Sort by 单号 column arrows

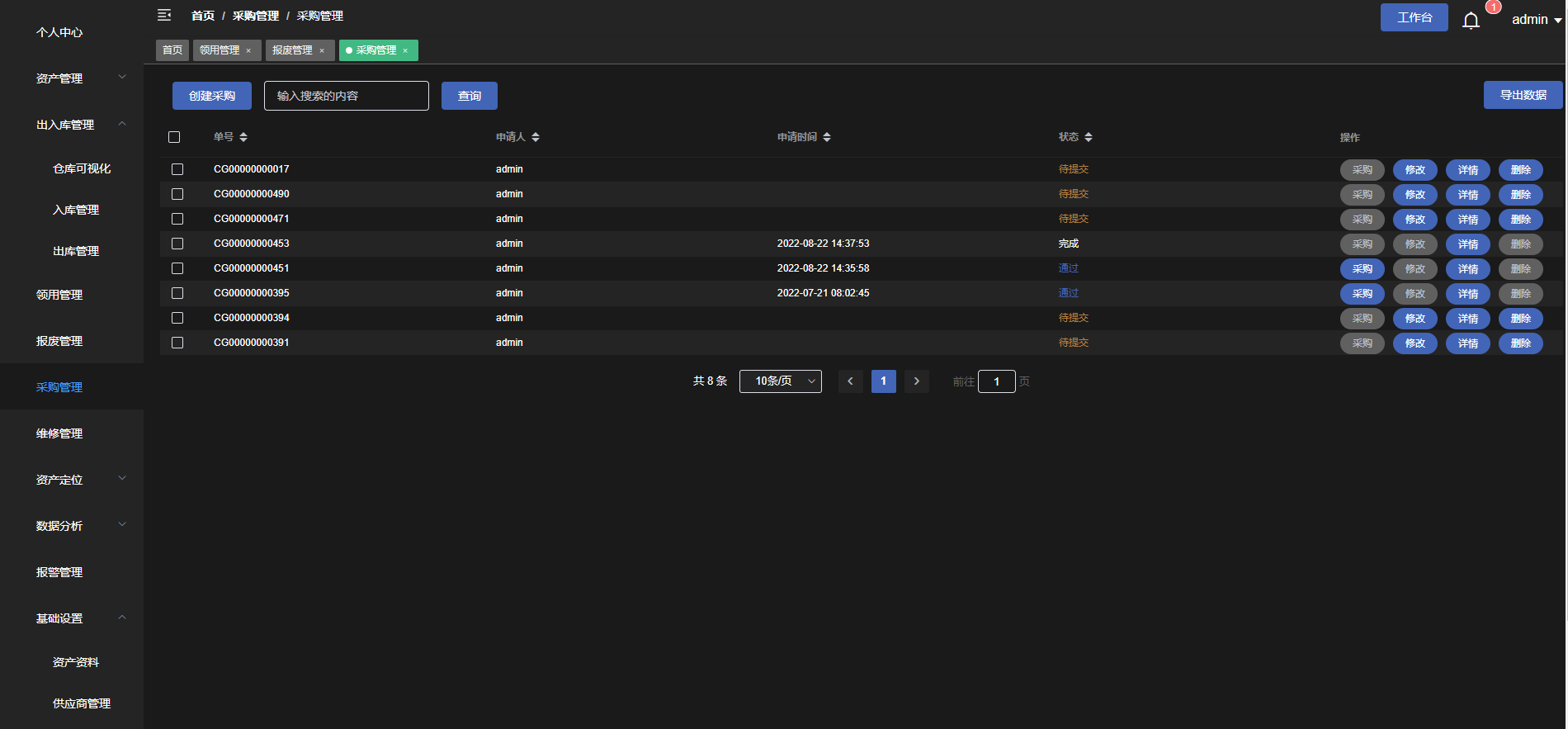[243, 137]
